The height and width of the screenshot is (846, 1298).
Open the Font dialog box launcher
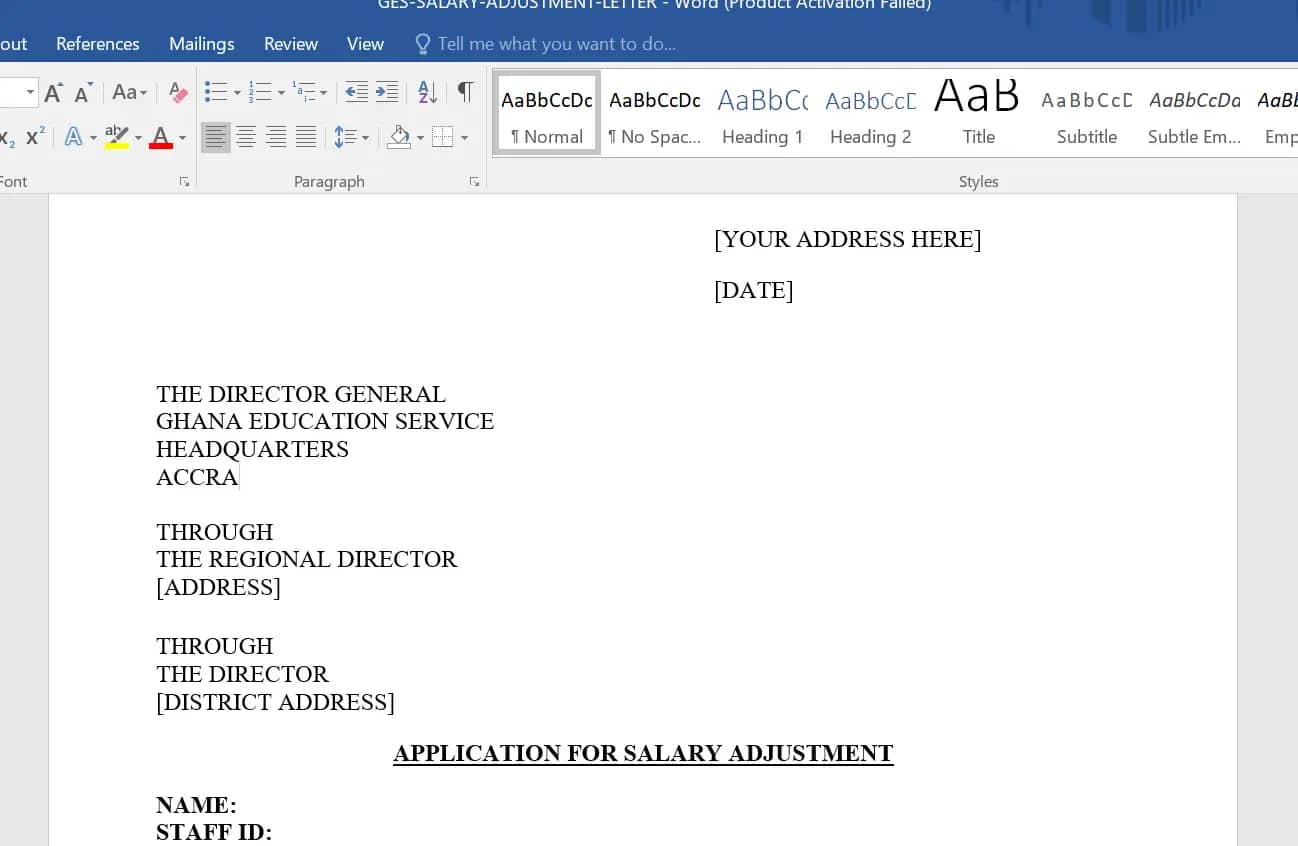click(184, 182)
